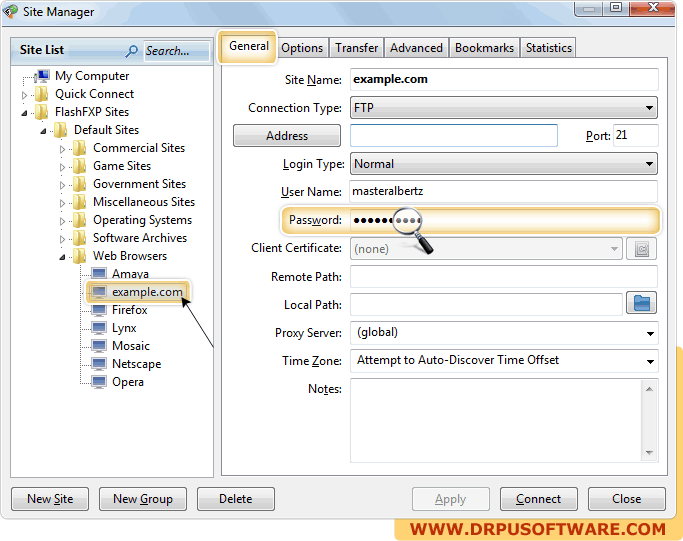Switch to the Statistics tab
The image size is (683, 541).
point(548,48)
